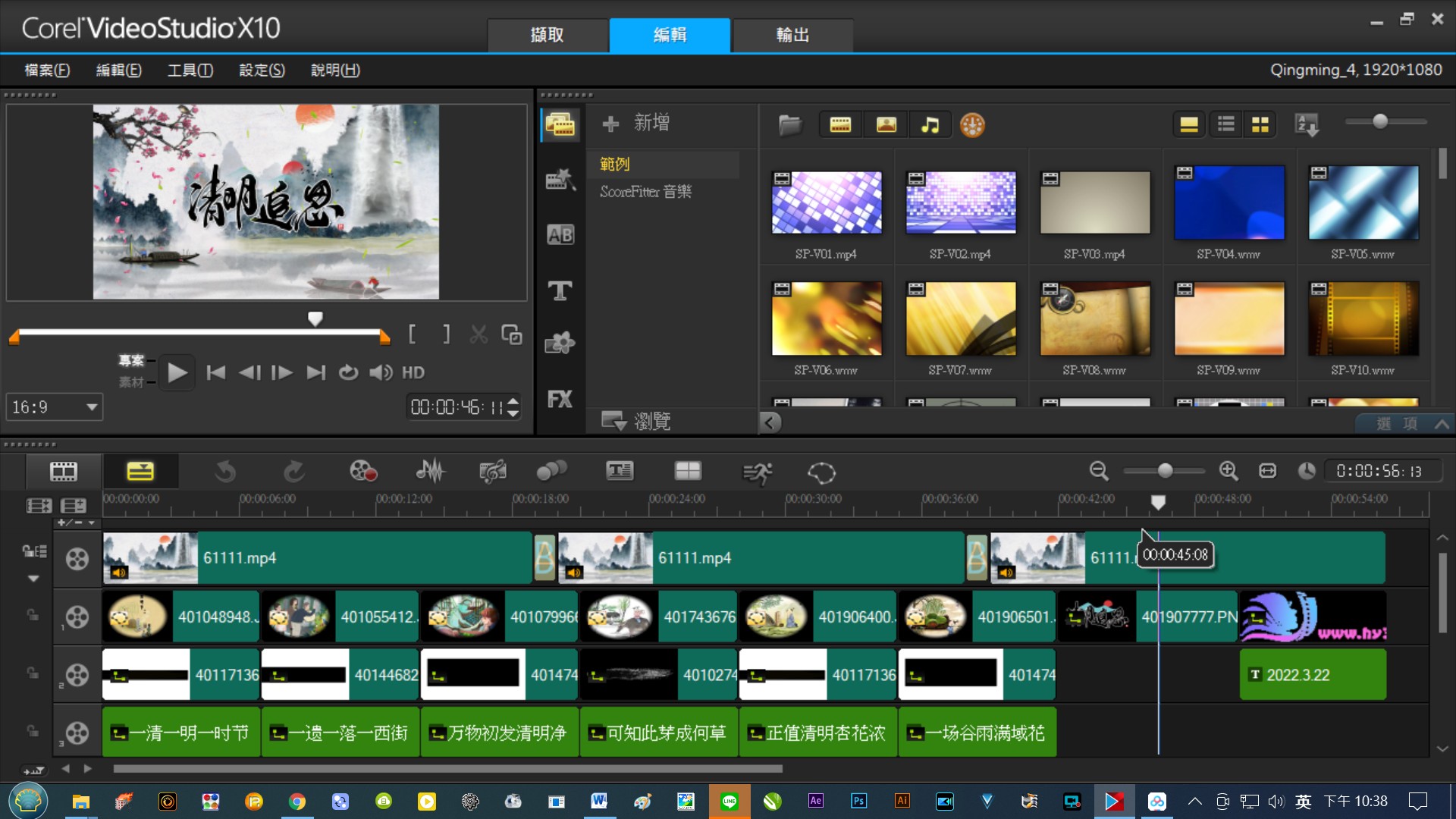Open the Graphic panel icon

[560, 344]
